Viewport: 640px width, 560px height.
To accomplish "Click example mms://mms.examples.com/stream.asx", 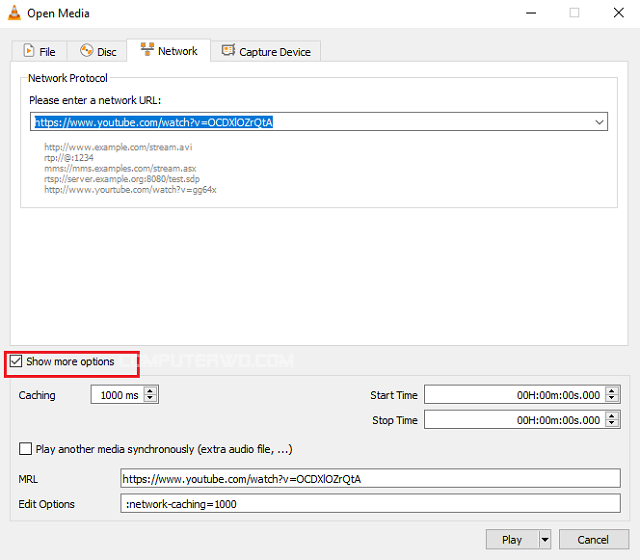I will pyautogui.click(x=120, y=168).
